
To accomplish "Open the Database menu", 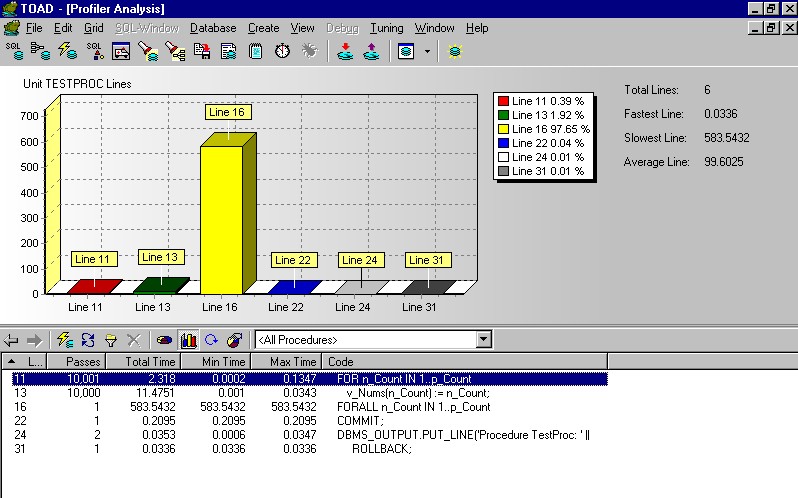I will point(213,28).
